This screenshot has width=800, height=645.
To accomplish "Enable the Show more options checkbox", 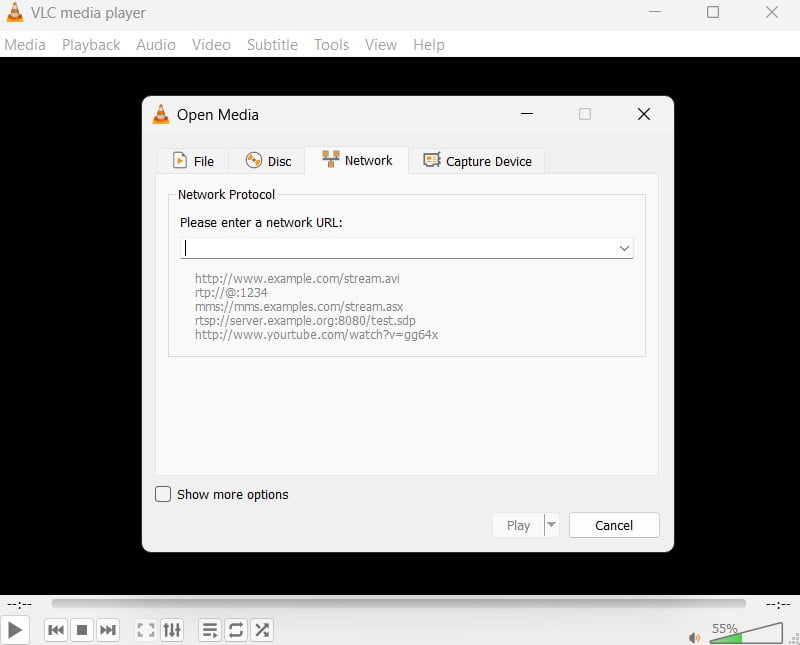I will coord(163,494).
